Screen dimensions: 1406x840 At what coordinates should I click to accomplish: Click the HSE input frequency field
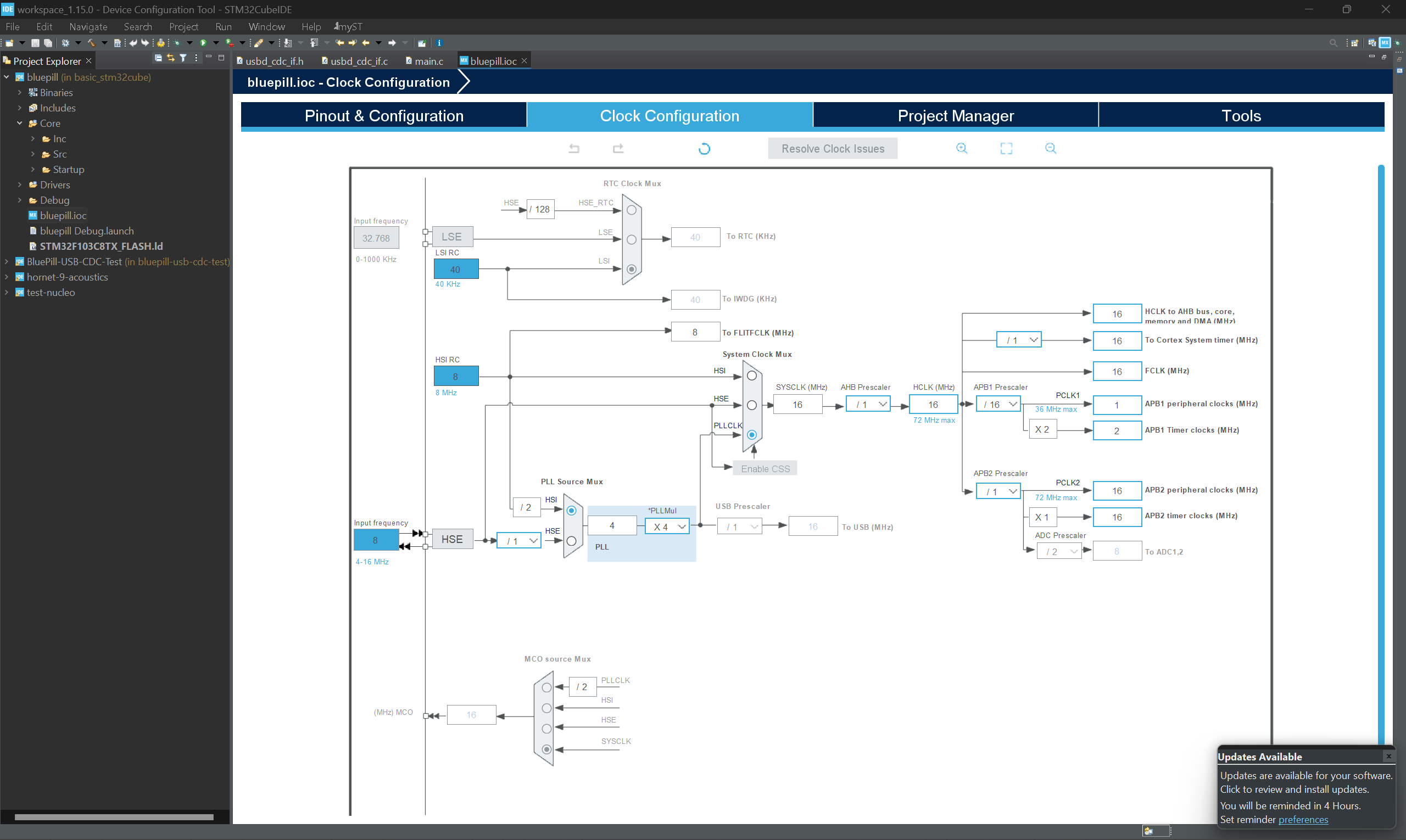click(376, 540)
